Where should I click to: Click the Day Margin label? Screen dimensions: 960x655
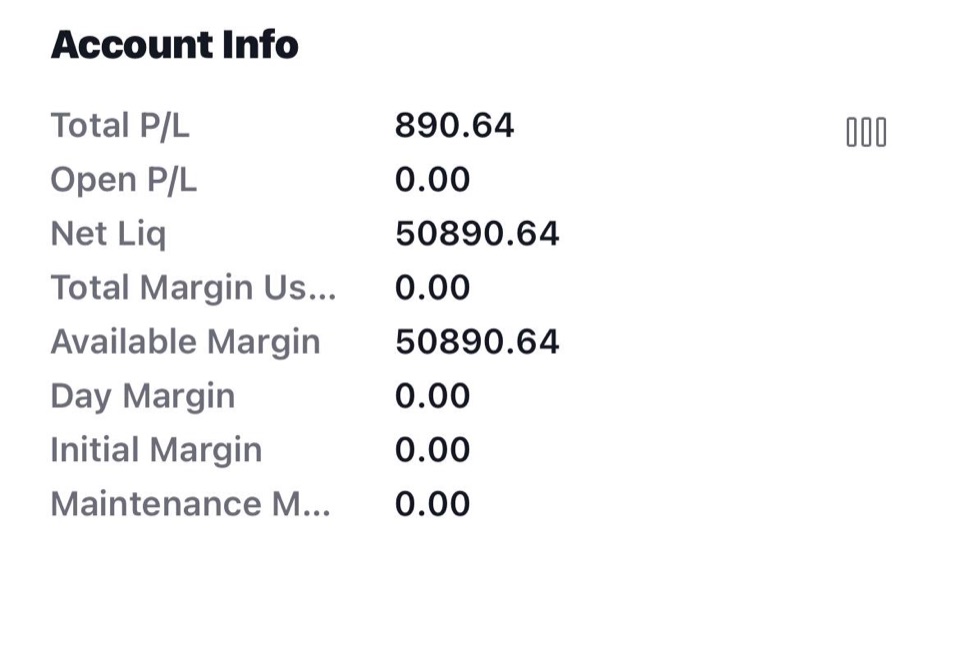point(143,397)
